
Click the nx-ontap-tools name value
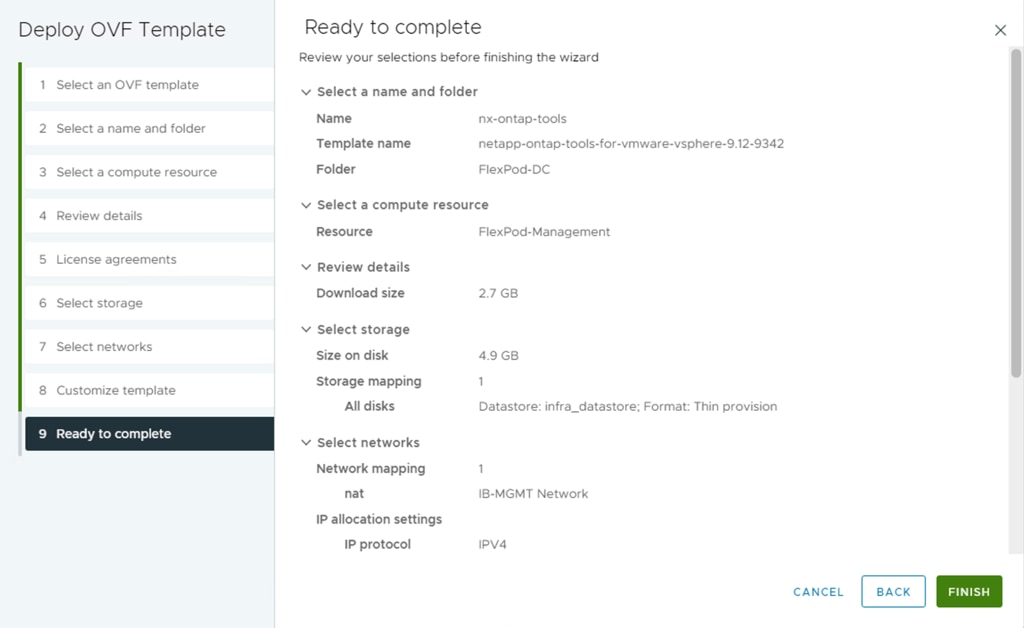tap(522, 118)
